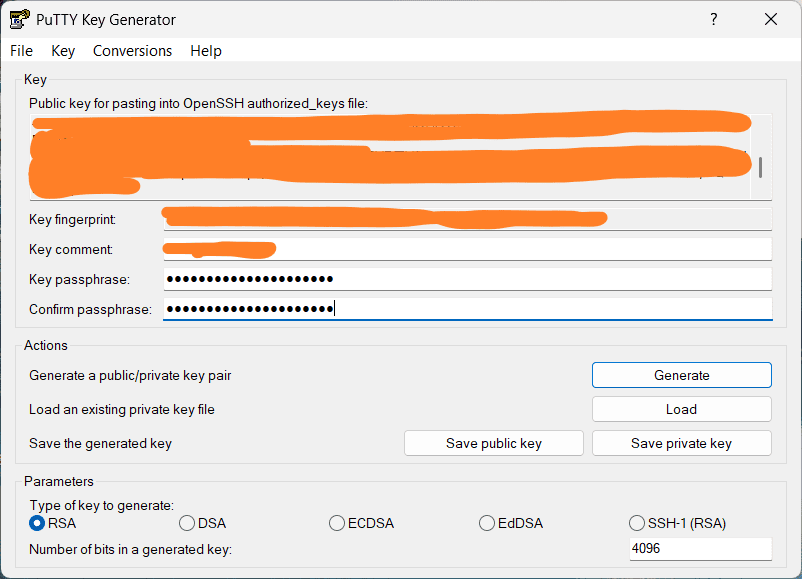Click the 'Key fingerprint' label

coord(72,219)
